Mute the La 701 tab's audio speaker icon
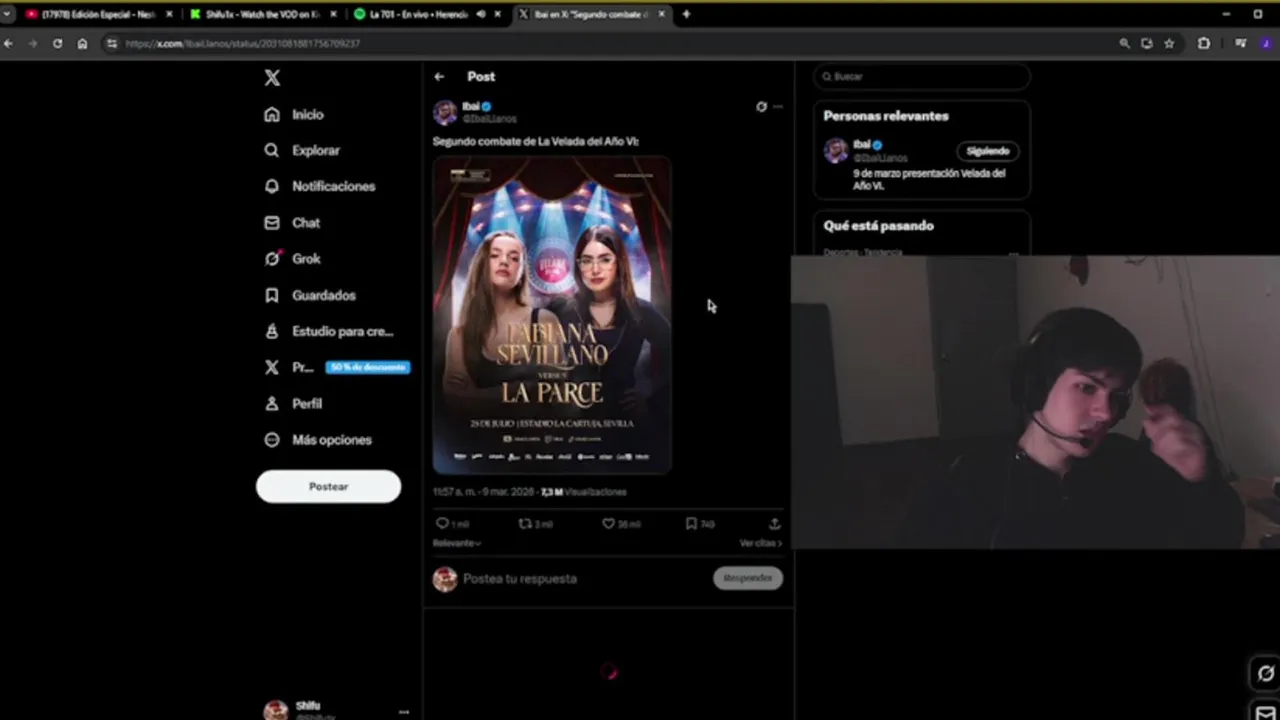The image size is (1280, 720). pyautogui.click(x=481, y=15)
